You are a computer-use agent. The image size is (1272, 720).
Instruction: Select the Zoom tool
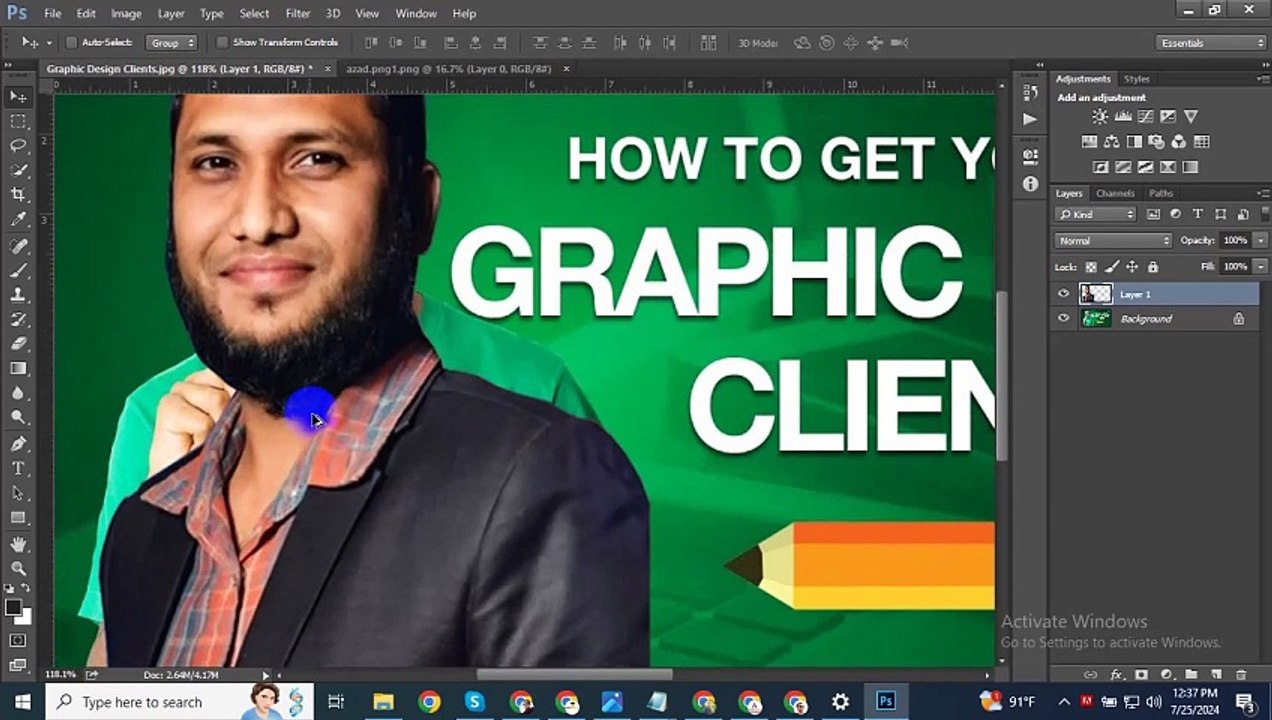[18, 569]
